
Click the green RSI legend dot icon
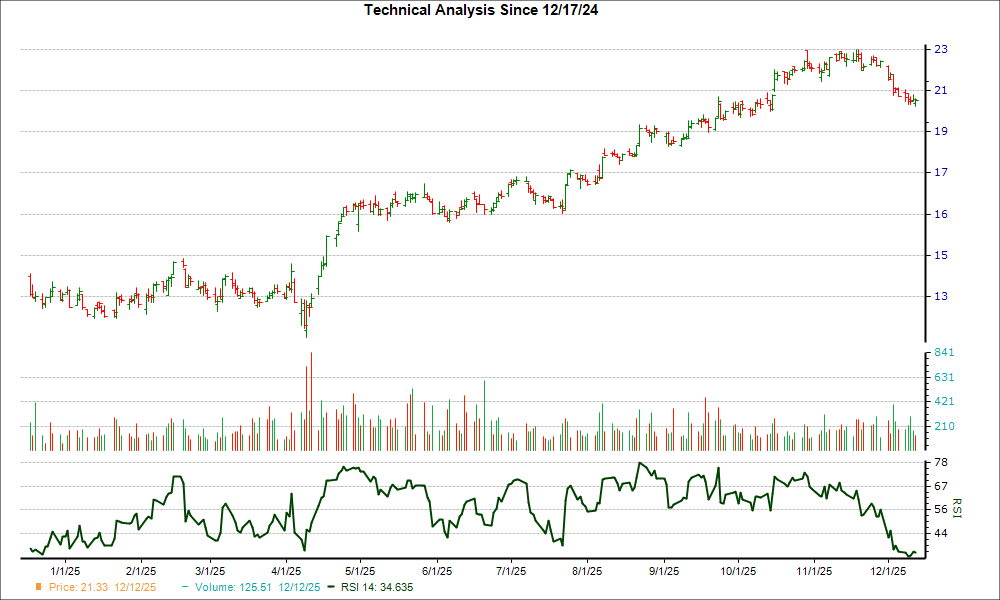pyautogui.click(x=332, y=588)
